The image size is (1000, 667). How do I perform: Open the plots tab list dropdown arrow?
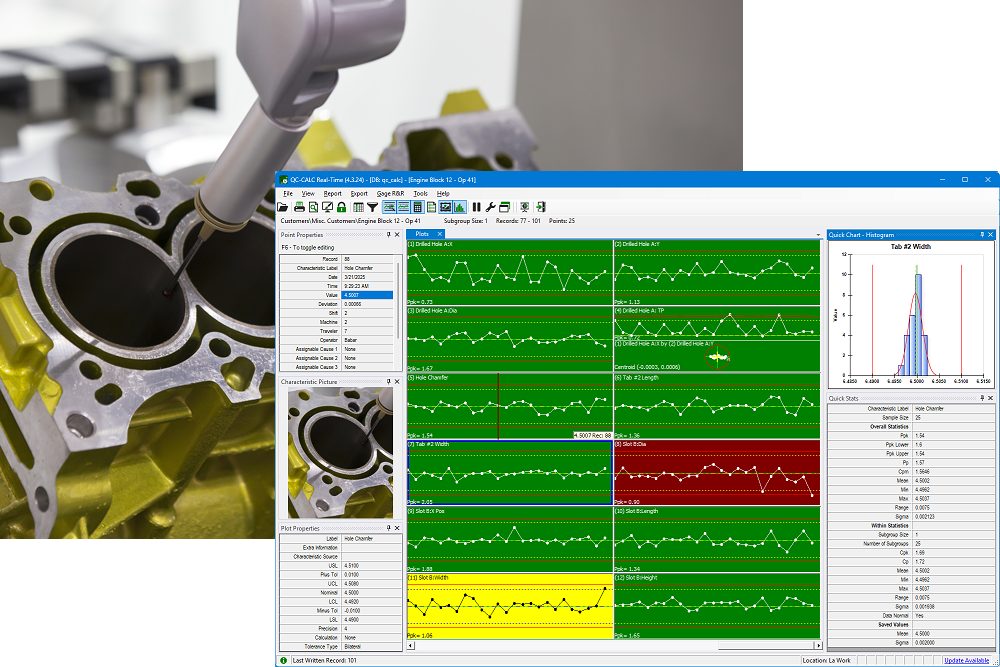pos(817,234)
